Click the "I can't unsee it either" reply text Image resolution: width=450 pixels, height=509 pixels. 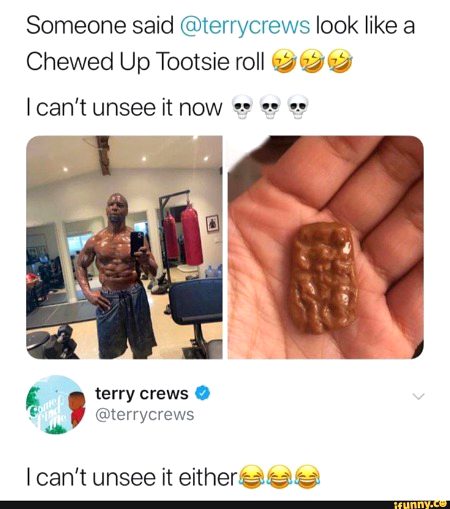132,478
